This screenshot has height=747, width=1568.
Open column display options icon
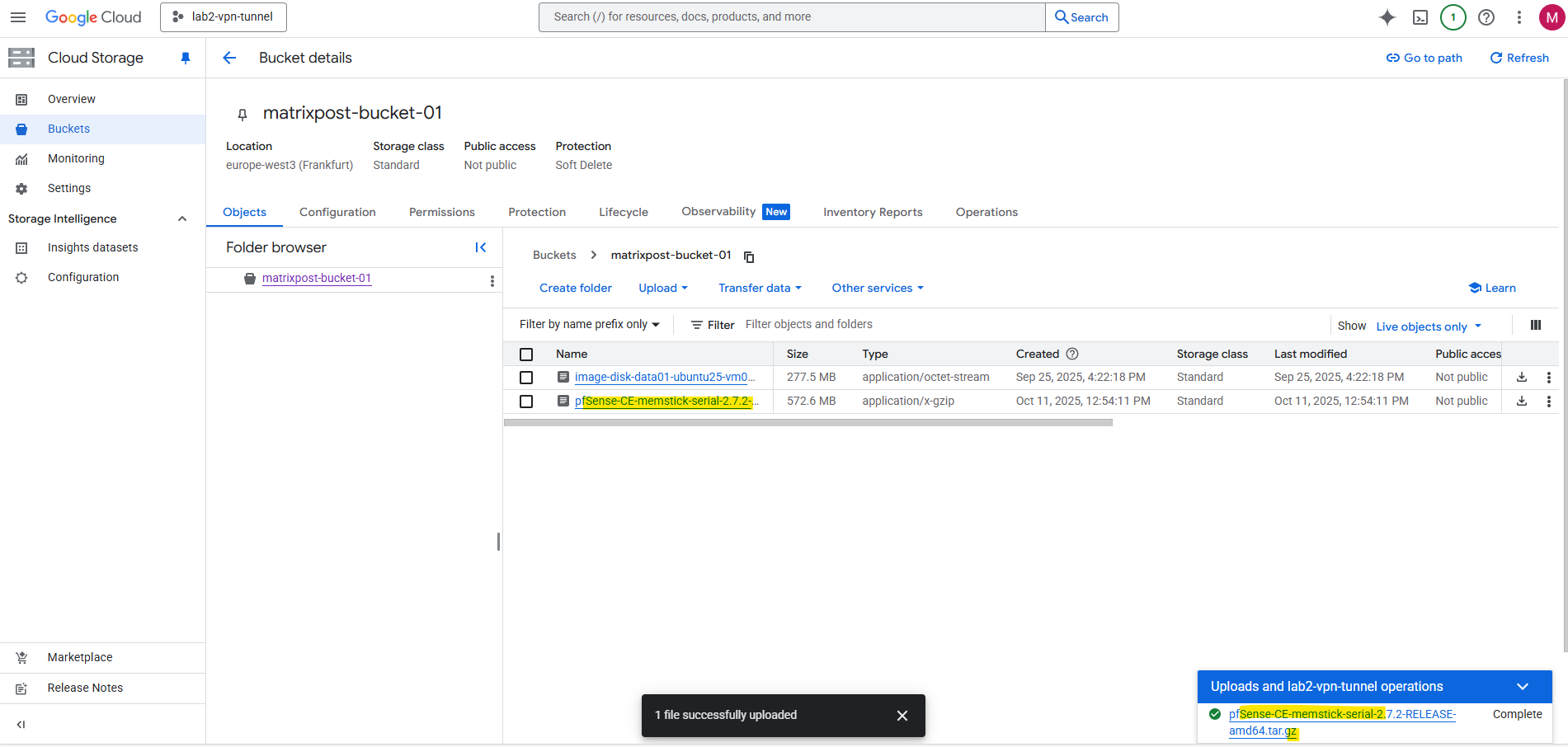point(1535,325)
